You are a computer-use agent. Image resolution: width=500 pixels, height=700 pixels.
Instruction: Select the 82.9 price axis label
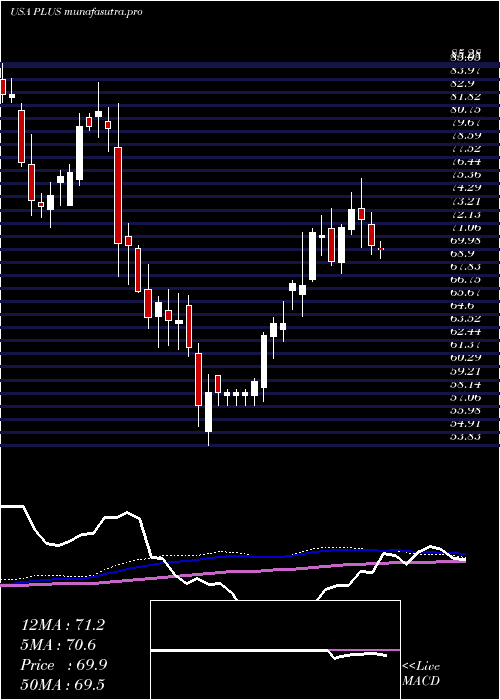[463, 83]
